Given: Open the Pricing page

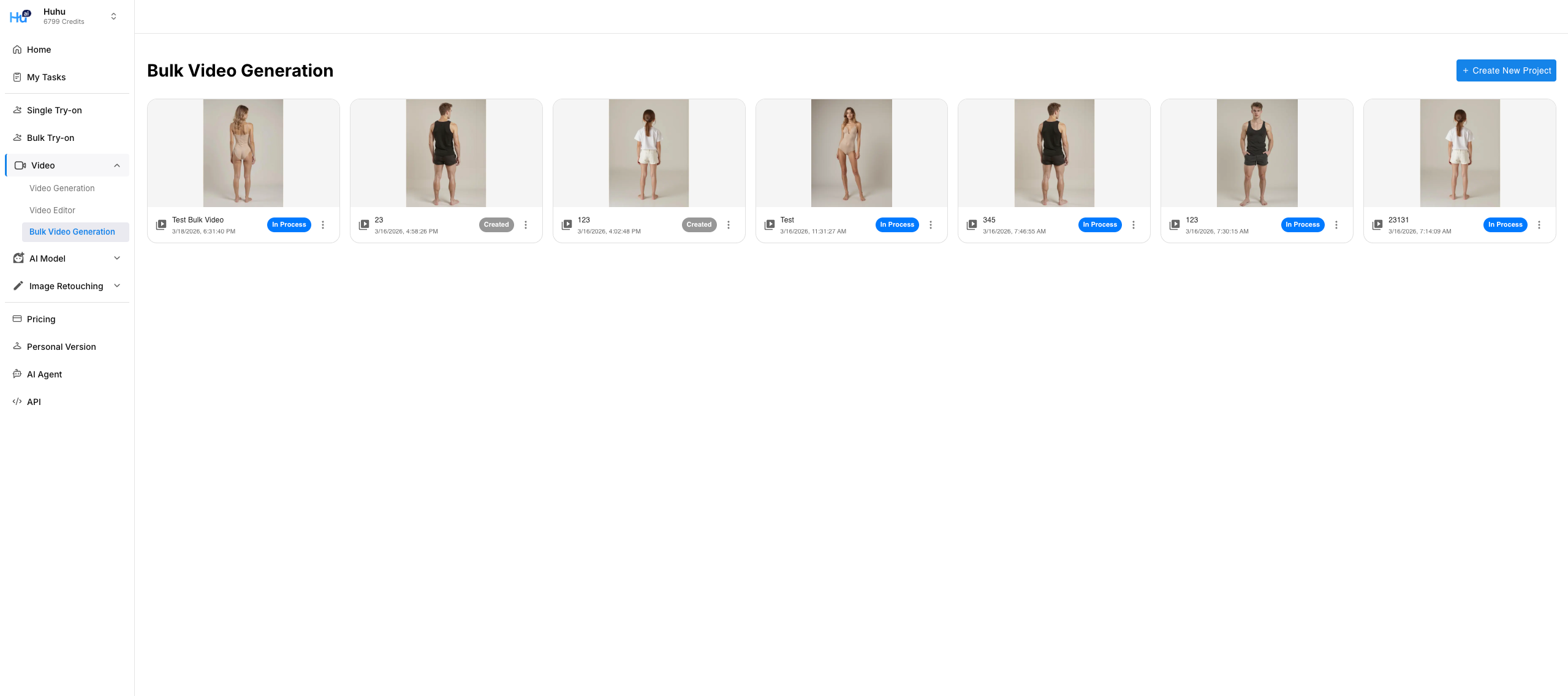Looking at the screenshot, I should pos(67,319).
